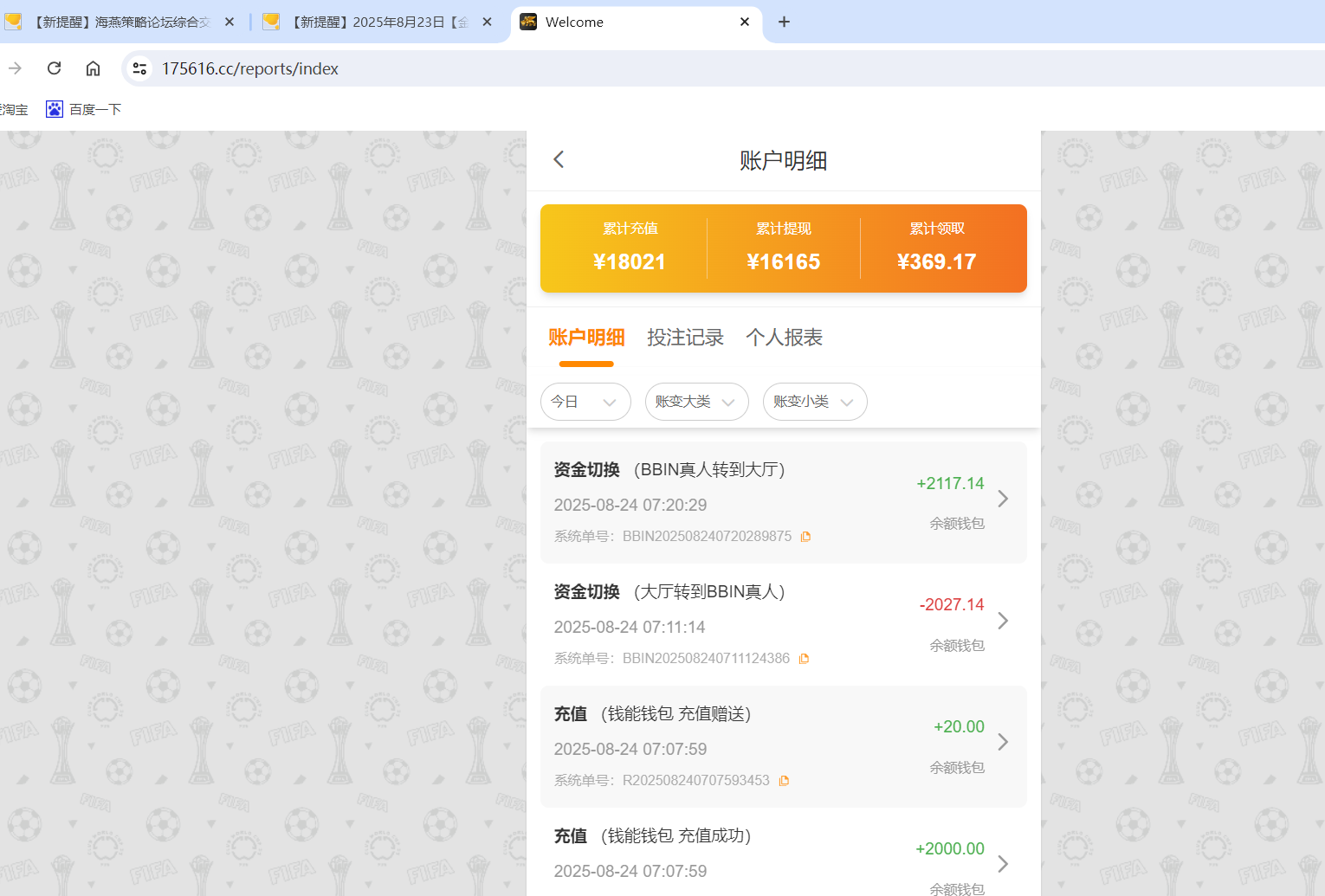Copy order number R202508240707593453
The height and width of the screenshot is (896, 1325).
point(784,781)
